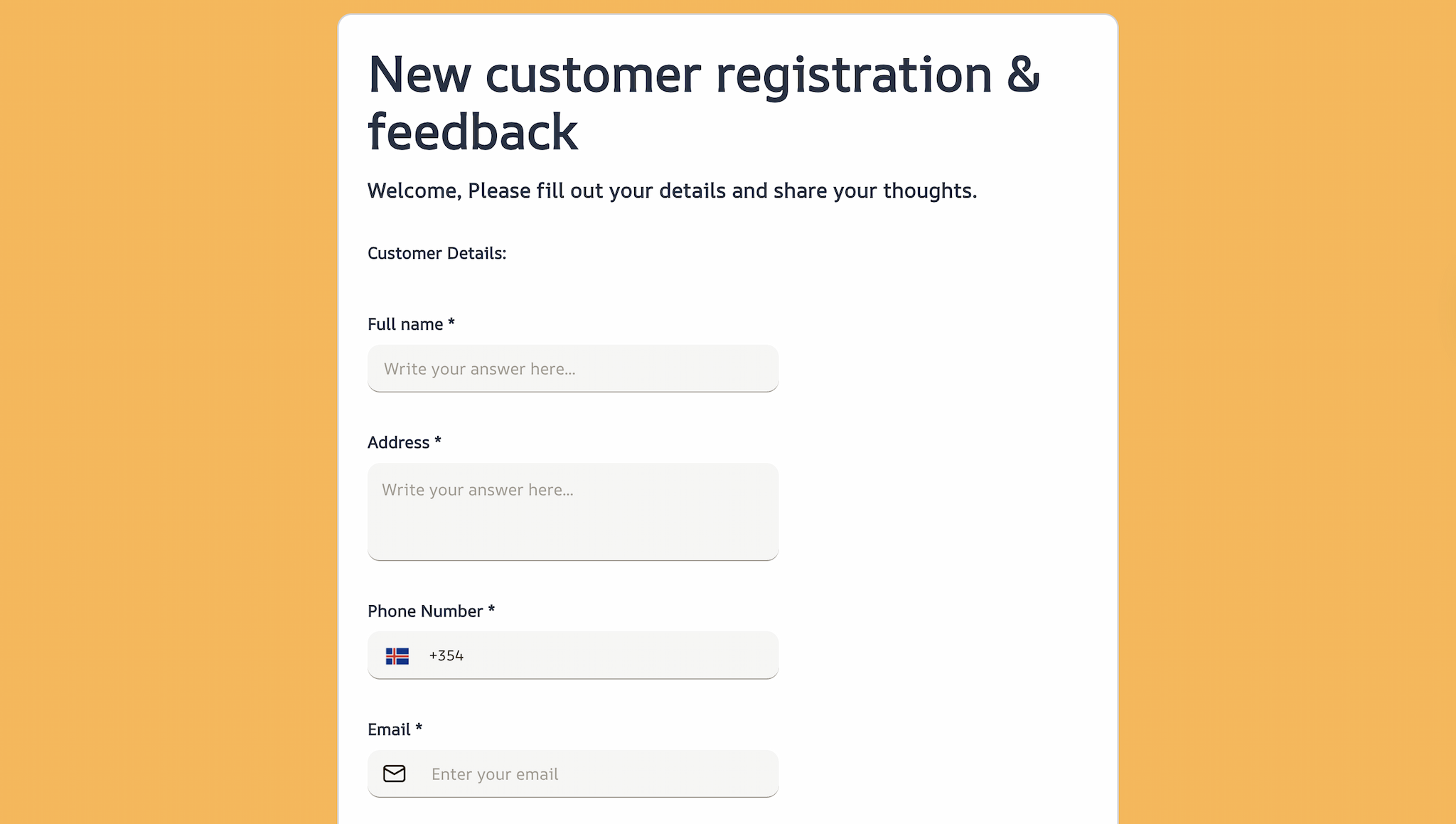Click the welcome message subtitle text
Image resolution: width=1456 pixels, height=824 pixels.
point(672,191)
